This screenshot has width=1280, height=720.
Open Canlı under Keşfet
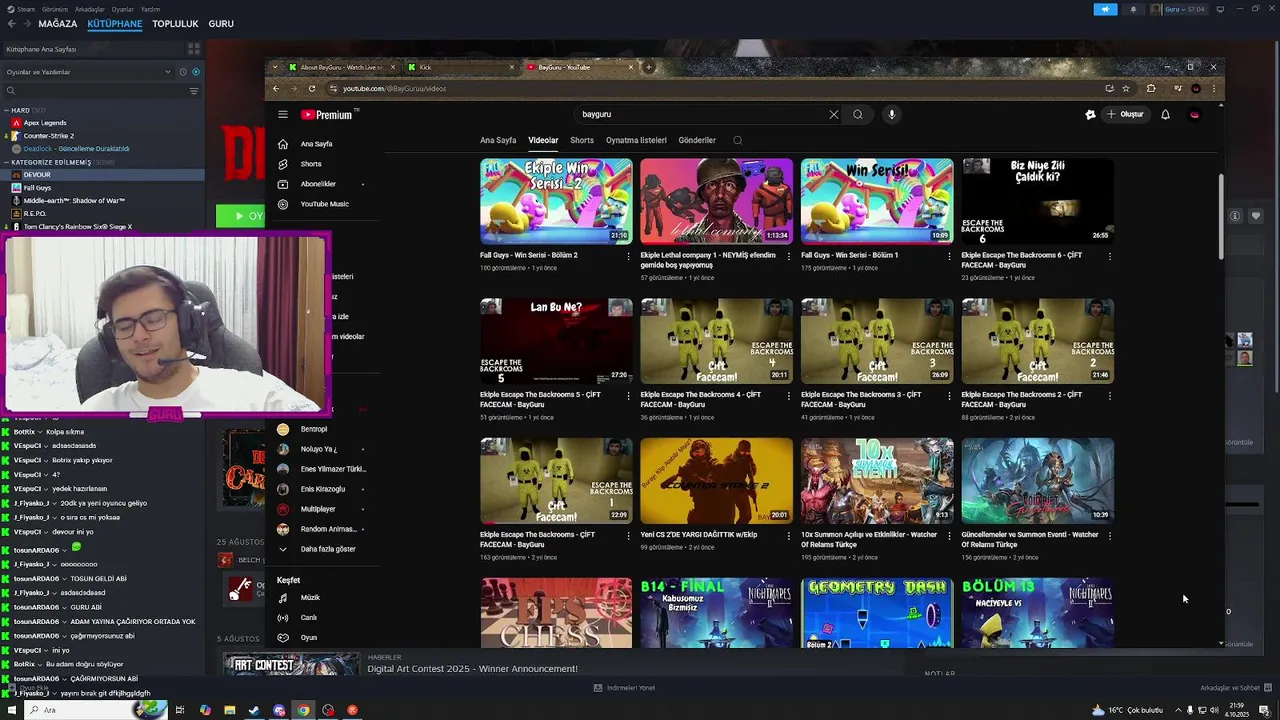pyautogui.click(x=308, y=618)
